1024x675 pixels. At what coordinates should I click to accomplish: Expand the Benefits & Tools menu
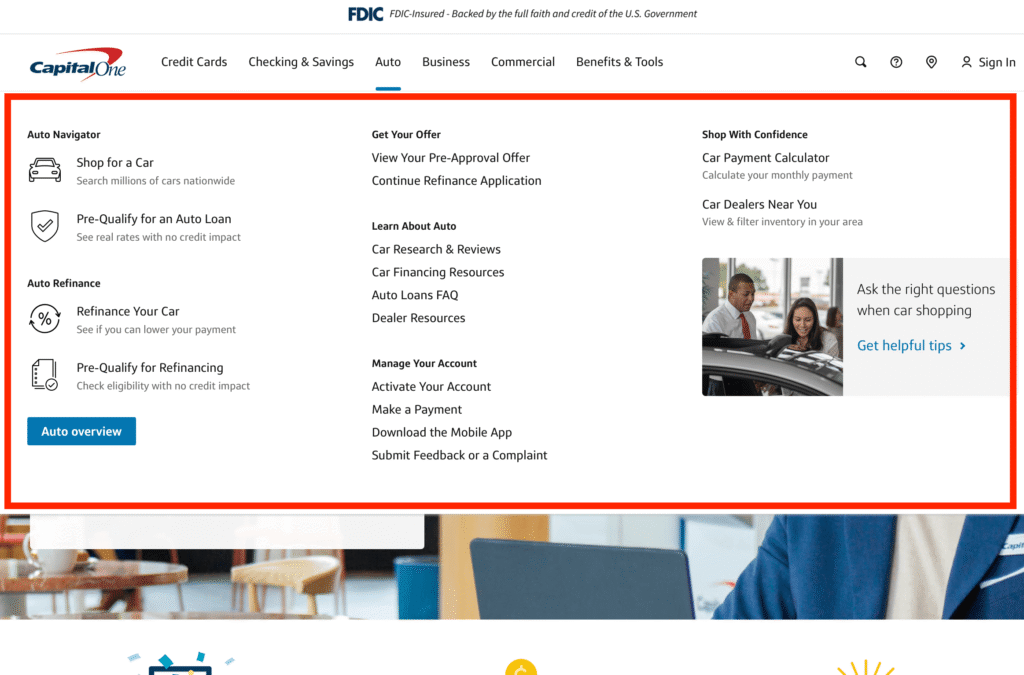tap(619, 62)
